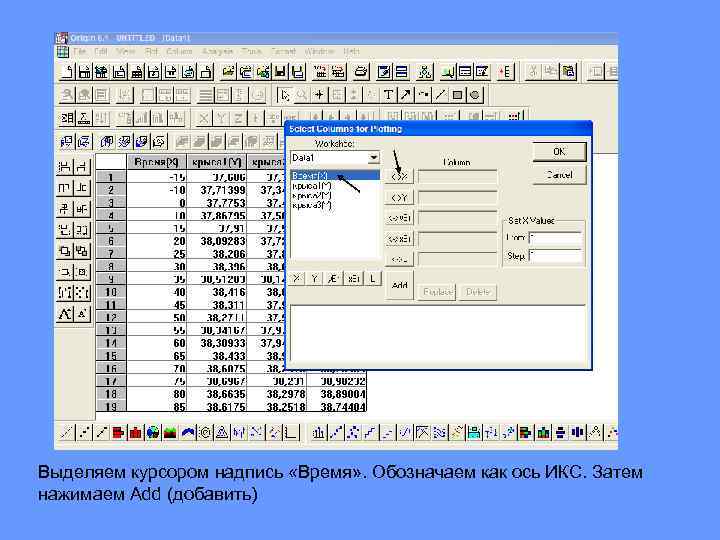Toggle the L column filter button
This screenshot has width=720, height=540.
[x=373, y=278]
